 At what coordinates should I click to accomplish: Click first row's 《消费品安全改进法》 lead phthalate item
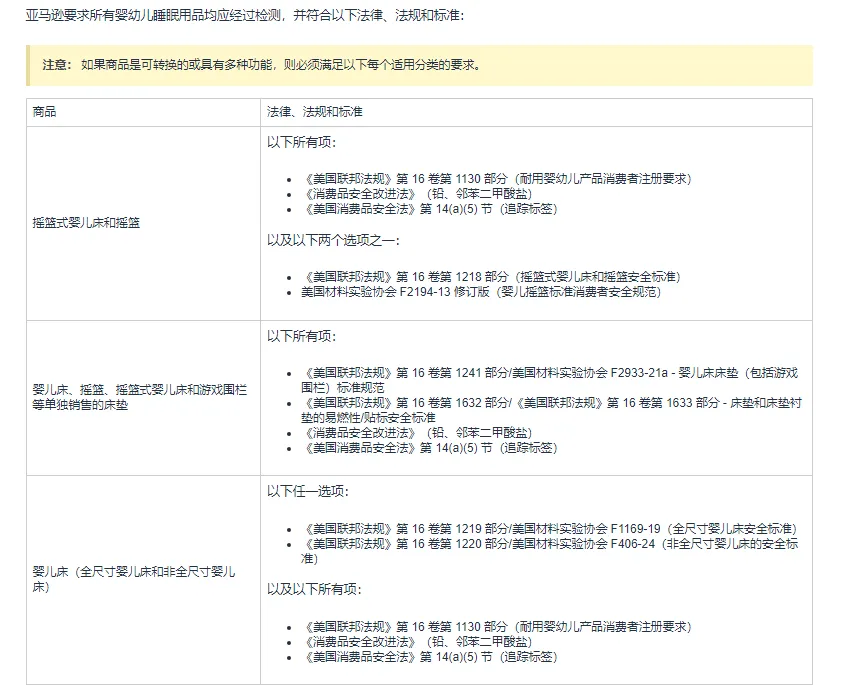(x=416, y=194)
